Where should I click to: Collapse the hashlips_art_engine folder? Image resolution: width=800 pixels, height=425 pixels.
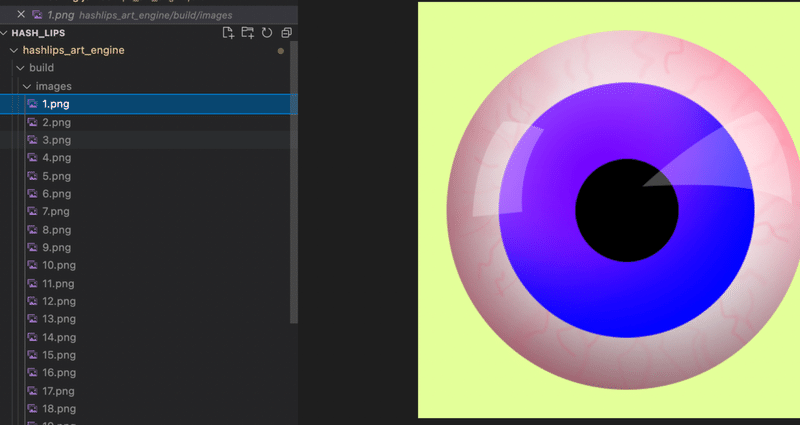tap(14, 50)
